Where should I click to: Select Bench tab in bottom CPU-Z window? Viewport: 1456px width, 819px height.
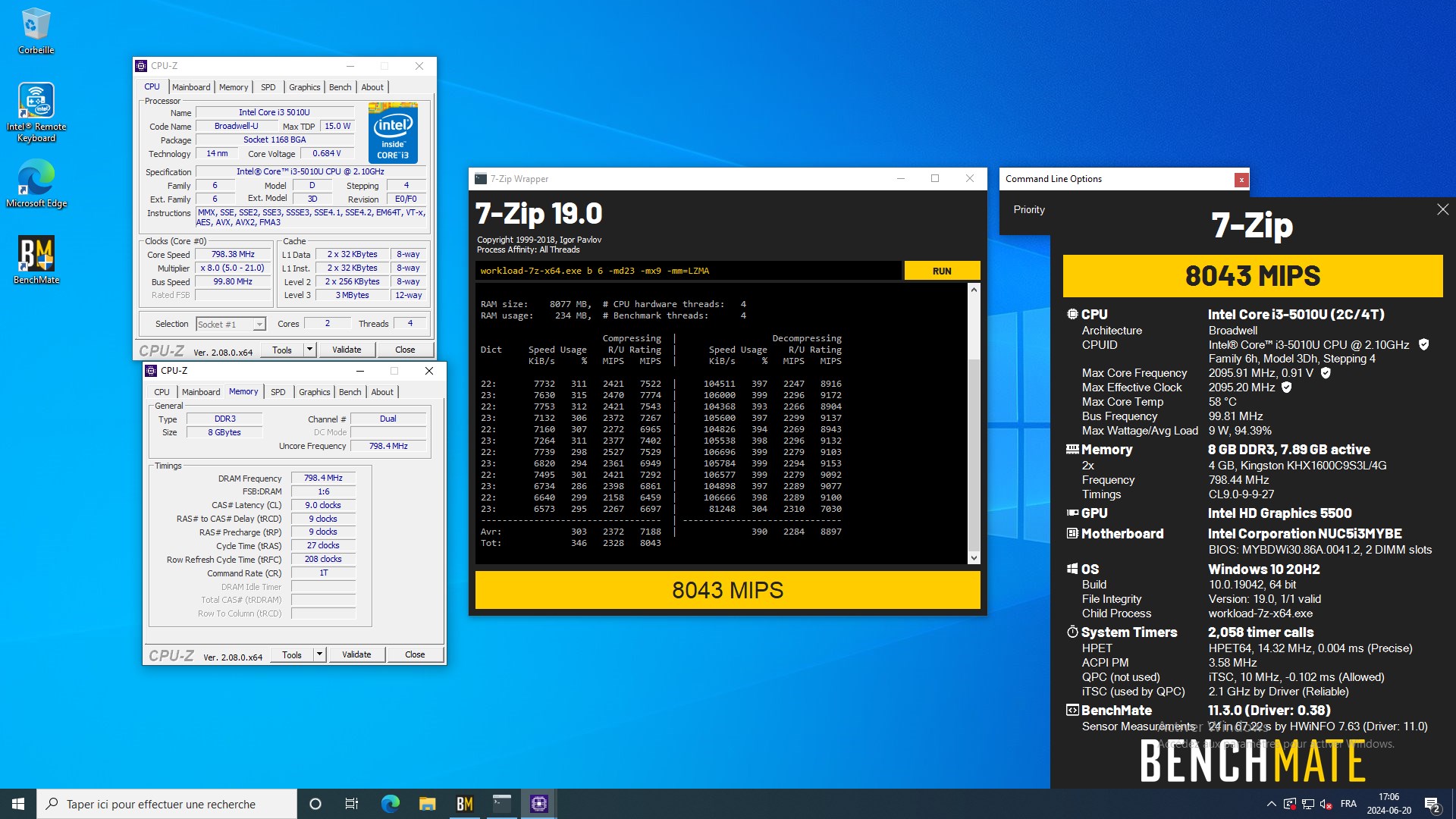click(x=350, y=392)
